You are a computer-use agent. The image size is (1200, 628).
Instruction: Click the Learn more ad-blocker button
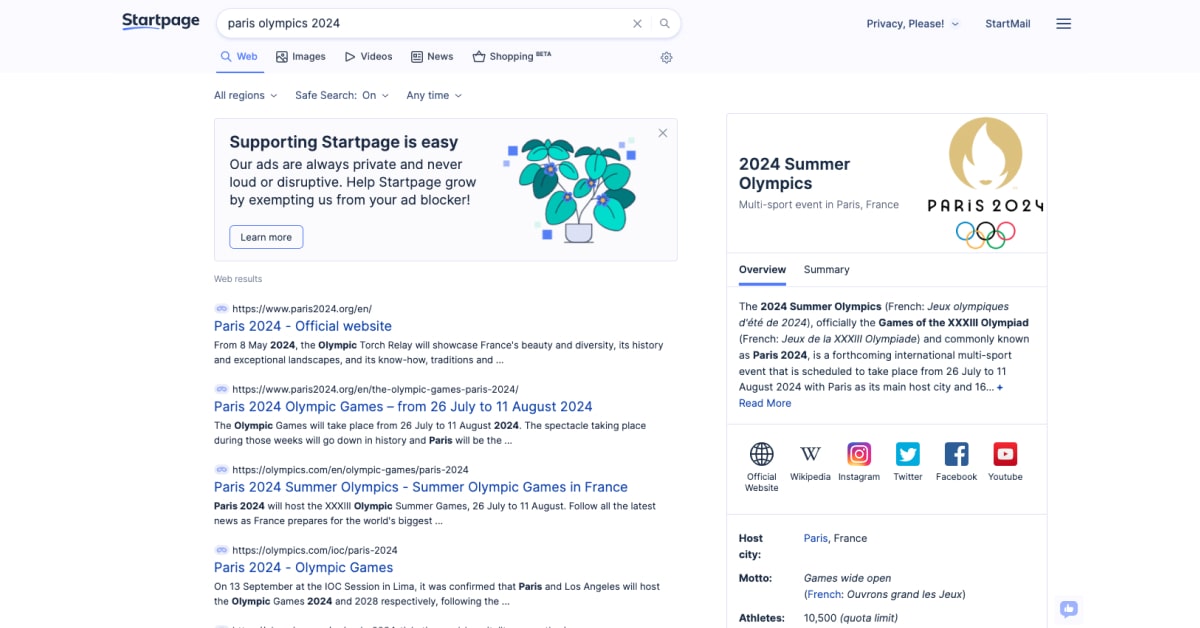(x=265, y=237)
